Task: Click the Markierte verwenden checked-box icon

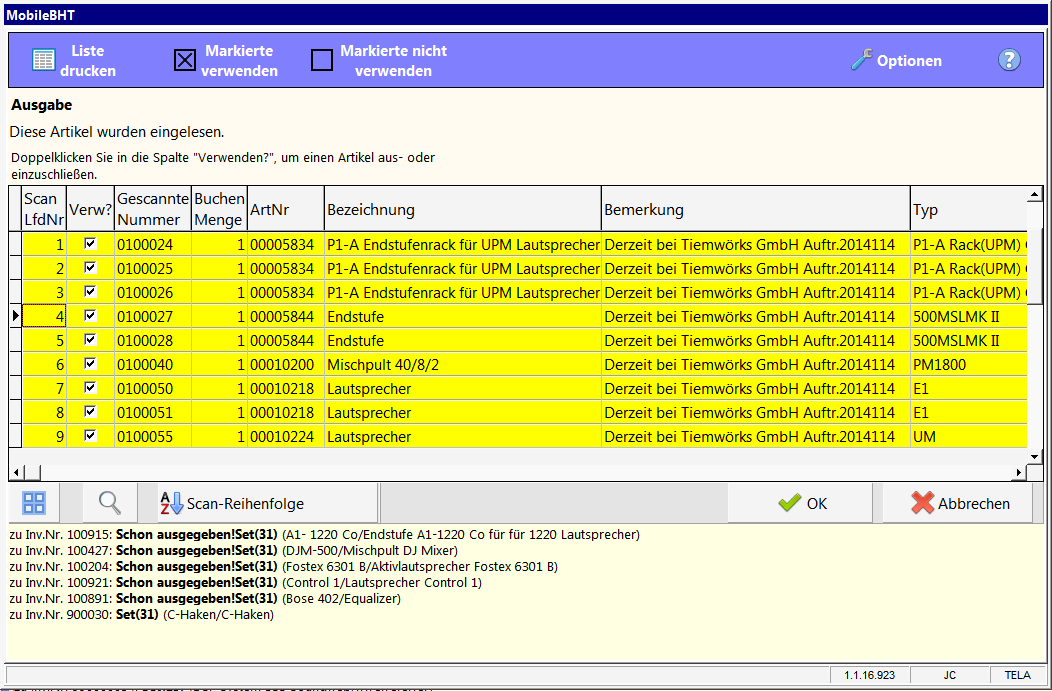Action: [185, 60]
